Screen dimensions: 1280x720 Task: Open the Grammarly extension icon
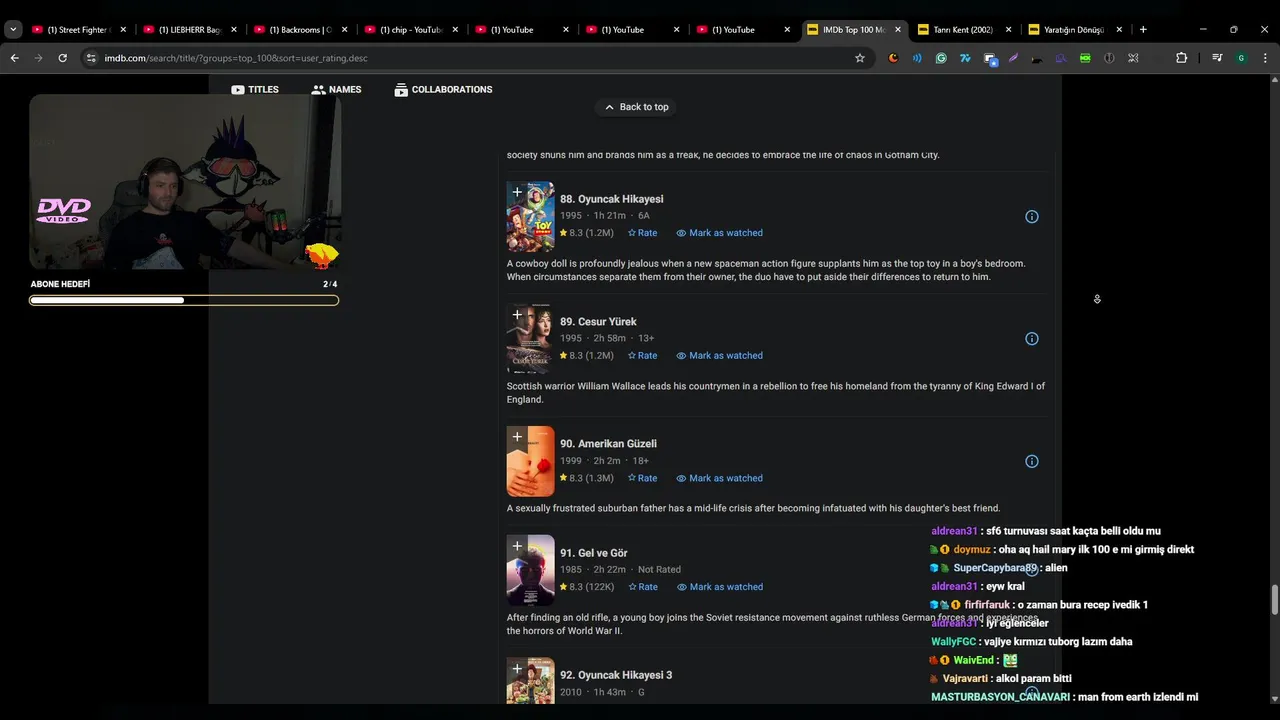[x=941, y=58]
